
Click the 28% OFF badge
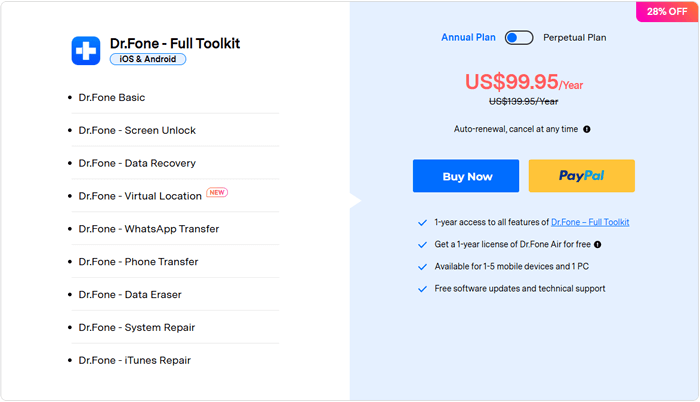point(667,12)
